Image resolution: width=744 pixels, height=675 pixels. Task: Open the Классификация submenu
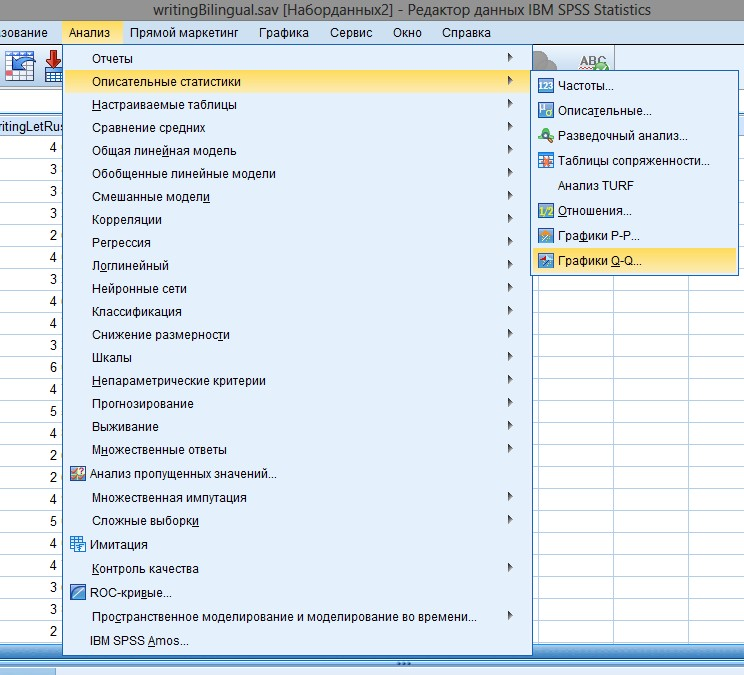(297, 312)
